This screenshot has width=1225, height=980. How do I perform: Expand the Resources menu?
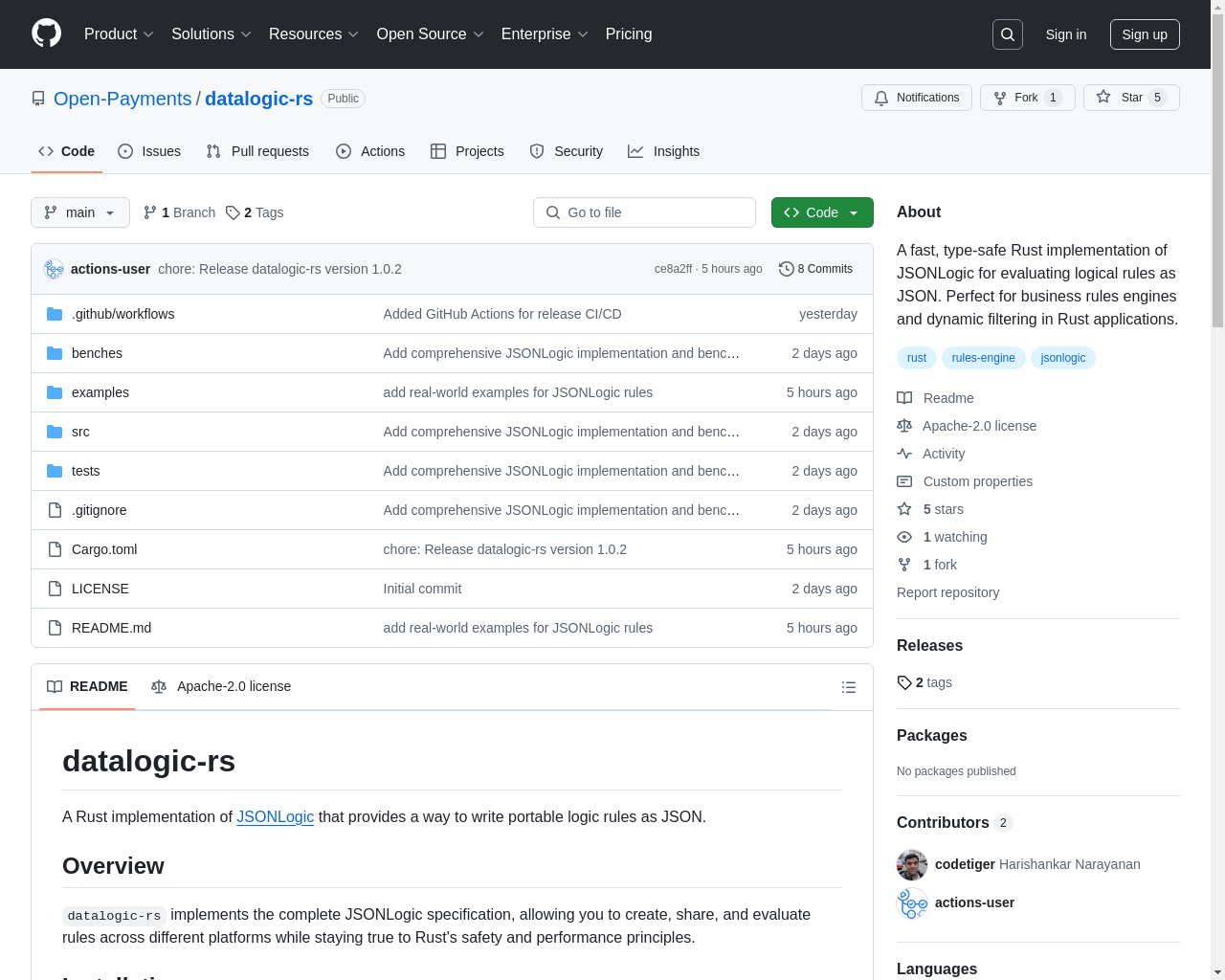coord(314,34)
